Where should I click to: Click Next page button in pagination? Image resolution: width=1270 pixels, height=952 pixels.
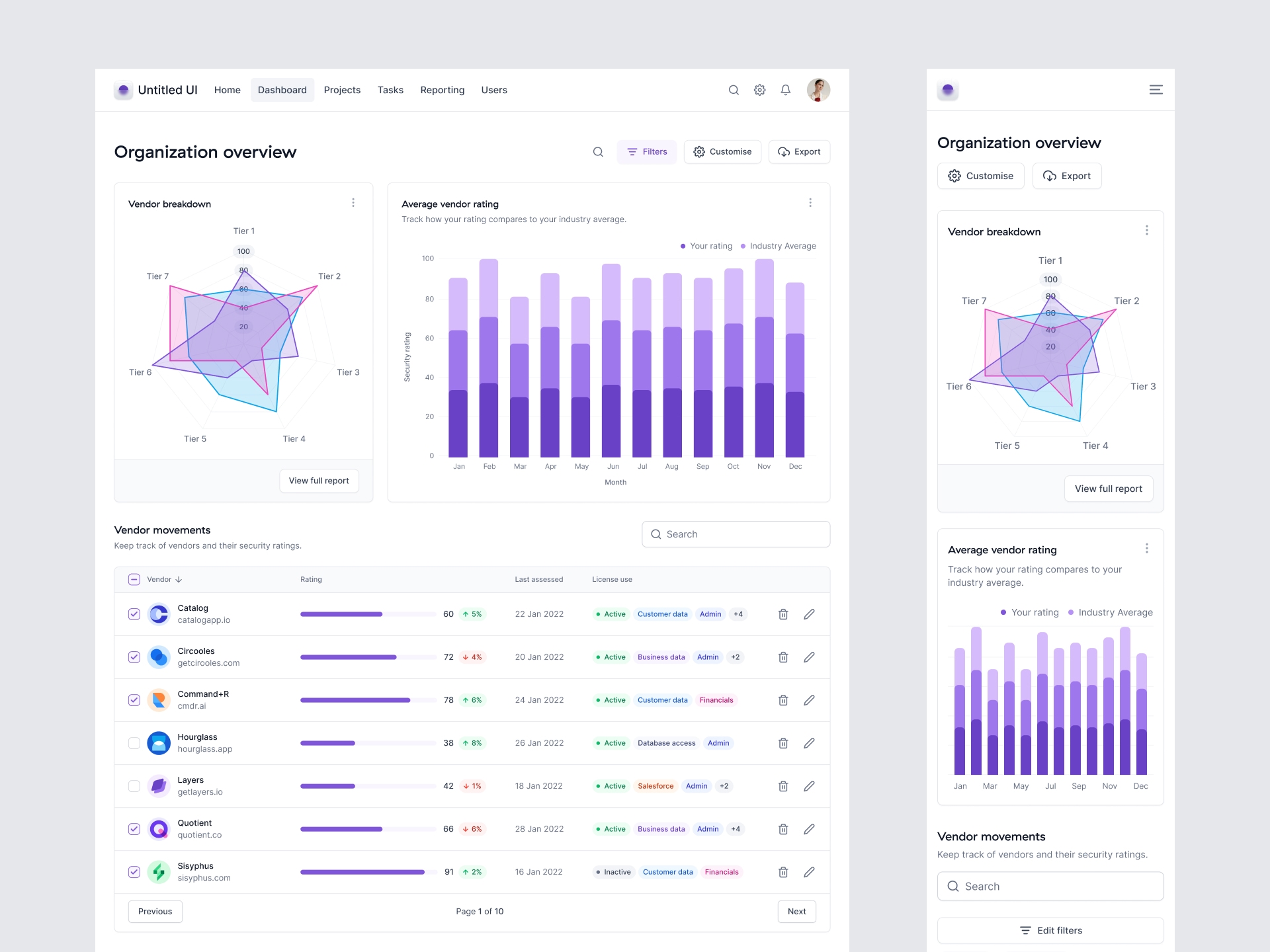coord(796,911)
